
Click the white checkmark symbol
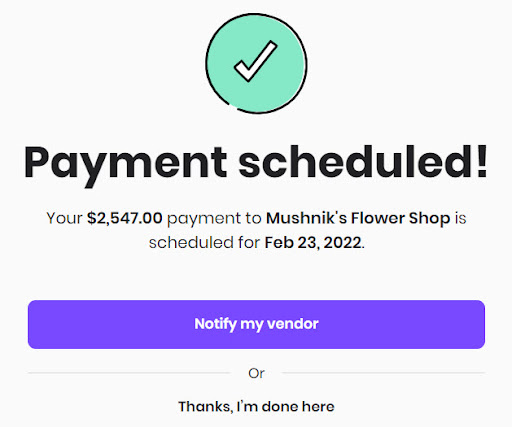[x=256, y=61]
